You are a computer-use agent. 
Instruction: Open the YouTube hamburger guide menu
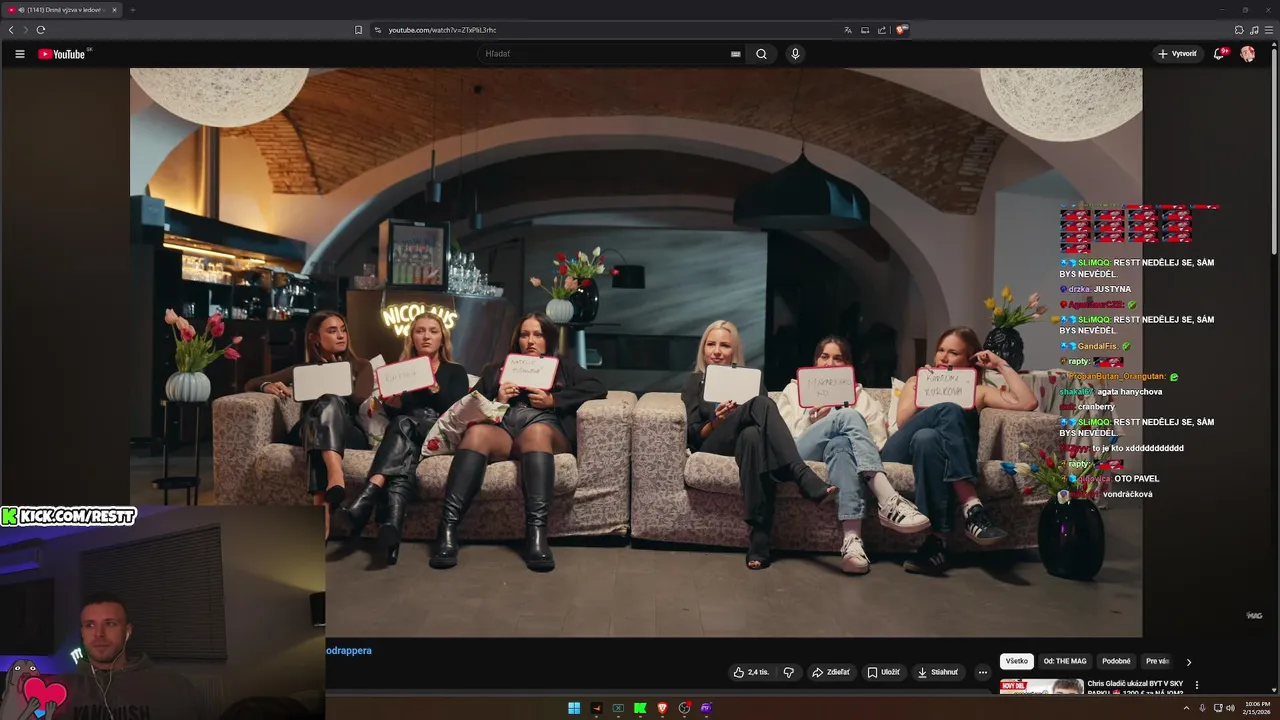[x=19, y=54]
